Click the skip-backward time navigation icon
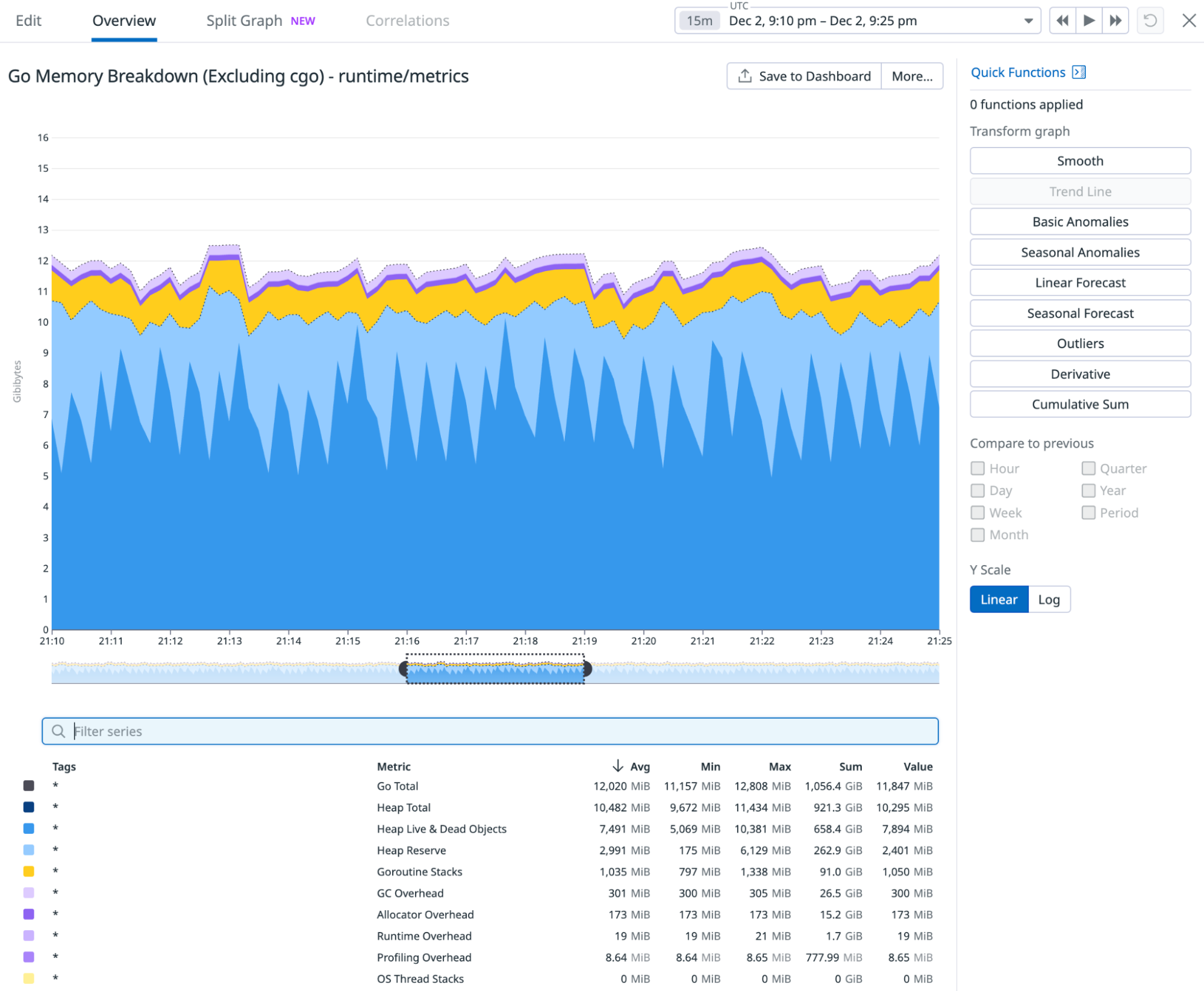 (x=1062, y=20)
